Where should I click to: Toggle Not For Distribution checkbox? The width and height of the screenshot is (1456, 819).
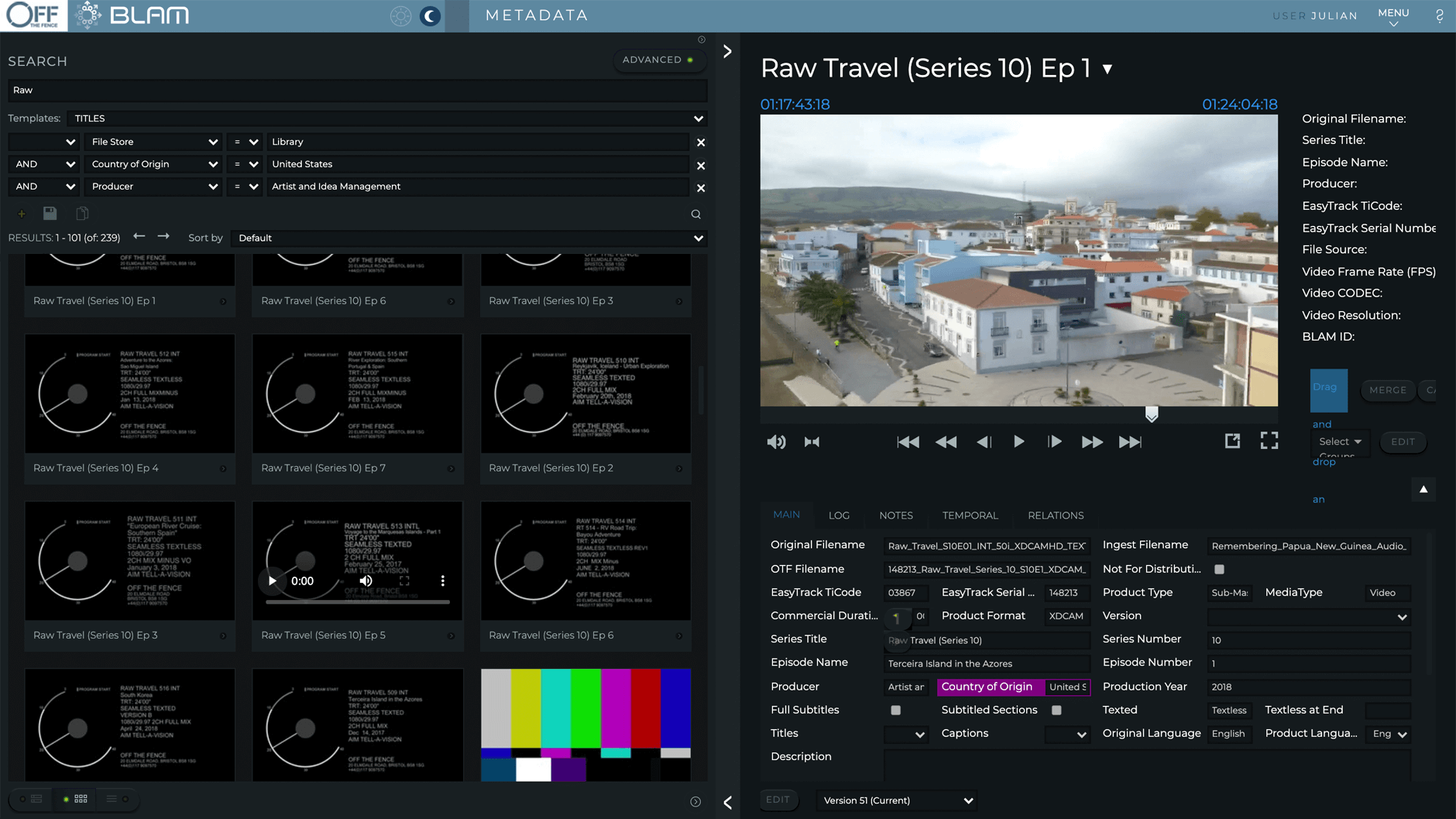[1220, 570]
